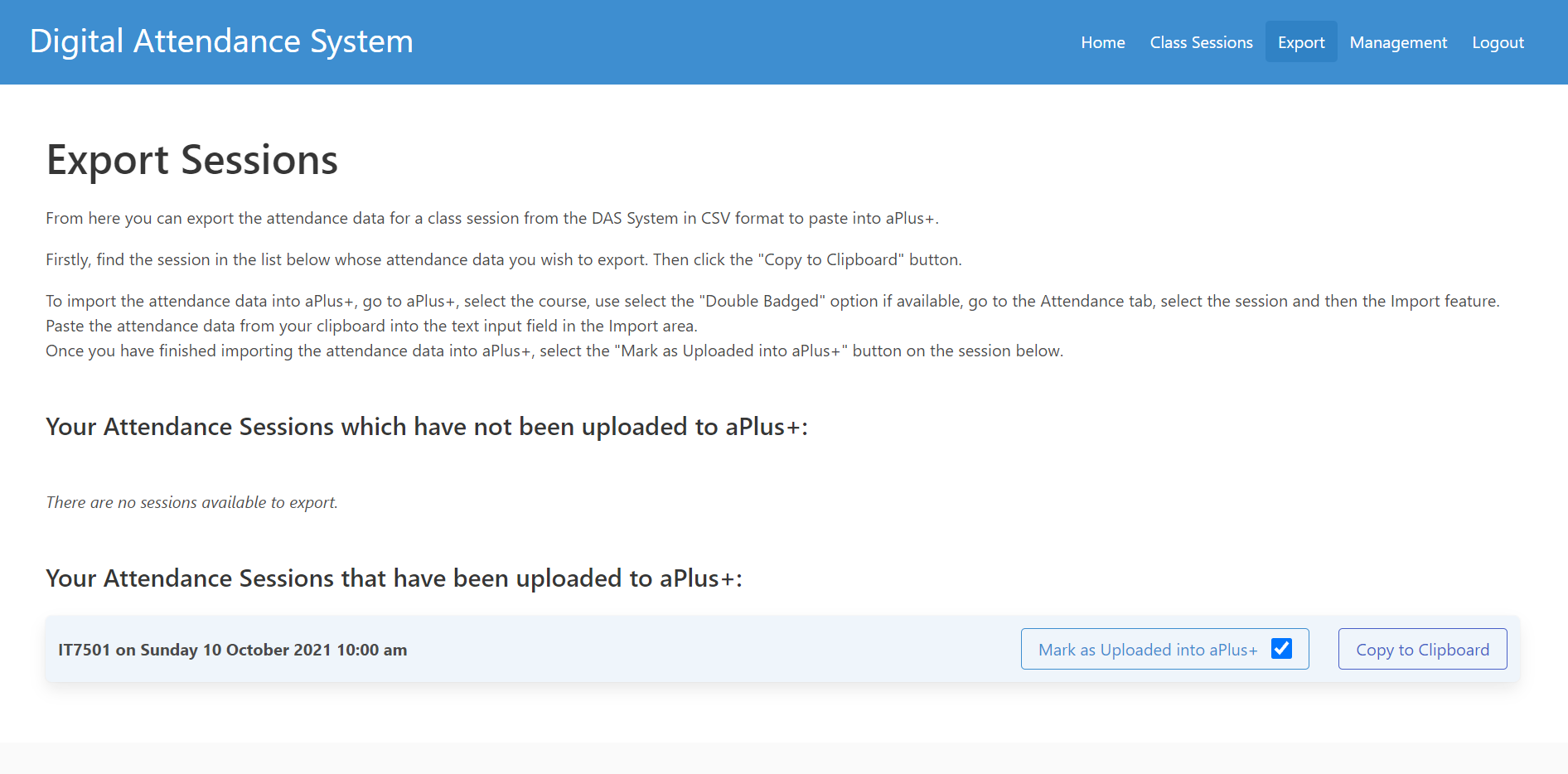Go to Class Sessions page
This screenshot has height=774, width=1568.
point(1201,42)
